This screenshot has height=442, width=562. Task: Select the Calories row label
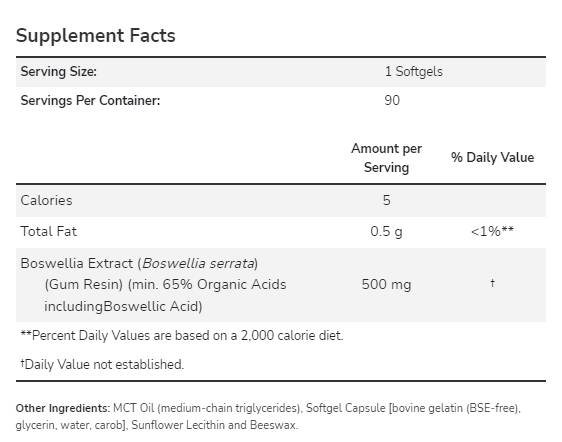46,200
